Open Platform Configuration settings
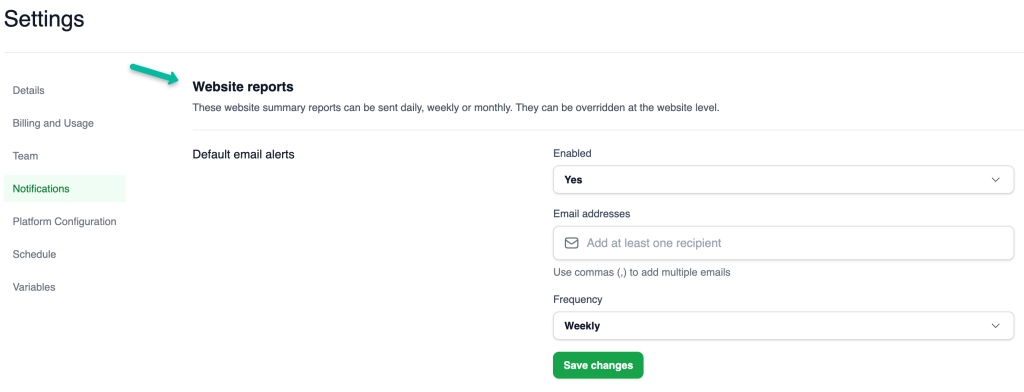The width and height of the screenshot is (1024, 392). click(65, 221)
